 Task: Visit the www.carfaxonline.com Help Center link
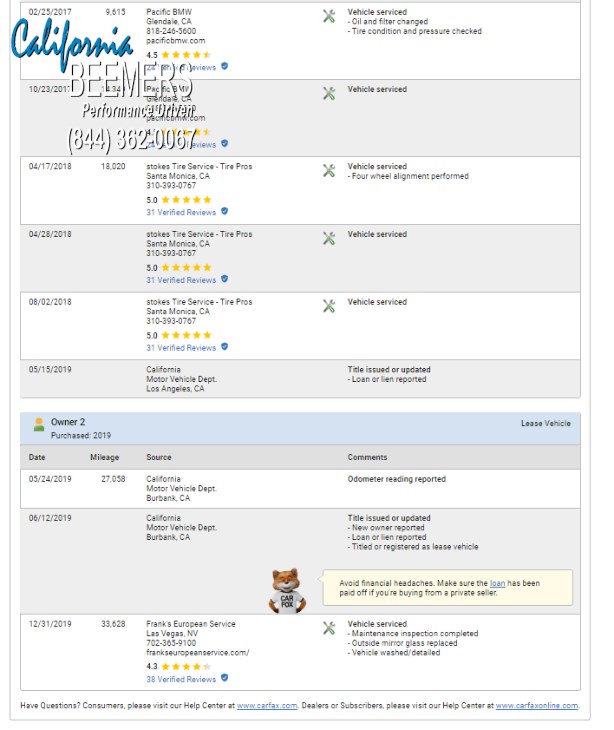pyautogui.click(x=536, y=706)
